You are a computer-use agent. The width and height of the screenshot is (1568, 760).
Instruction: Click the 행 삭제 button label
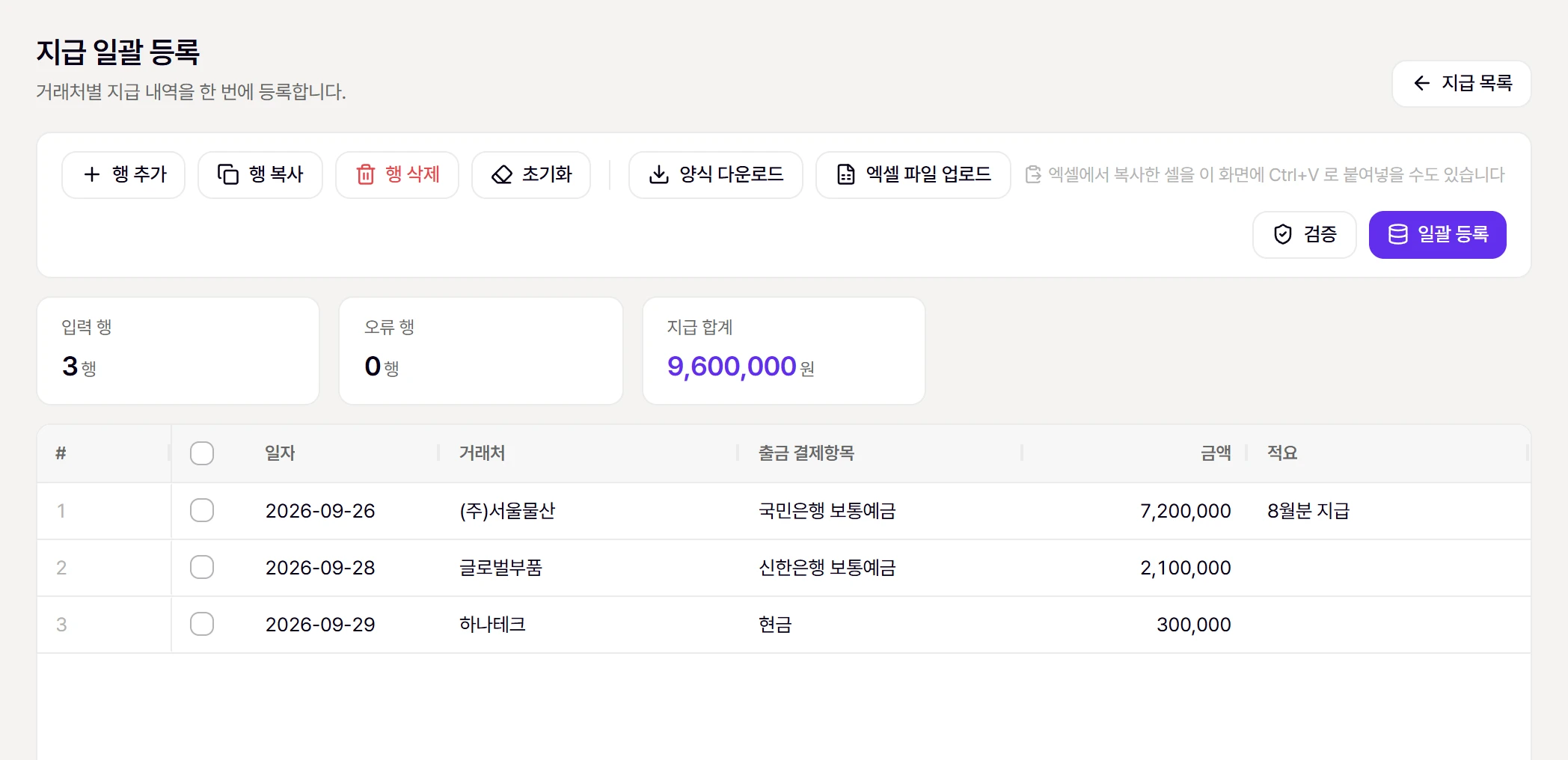click(x=412, y=174)
